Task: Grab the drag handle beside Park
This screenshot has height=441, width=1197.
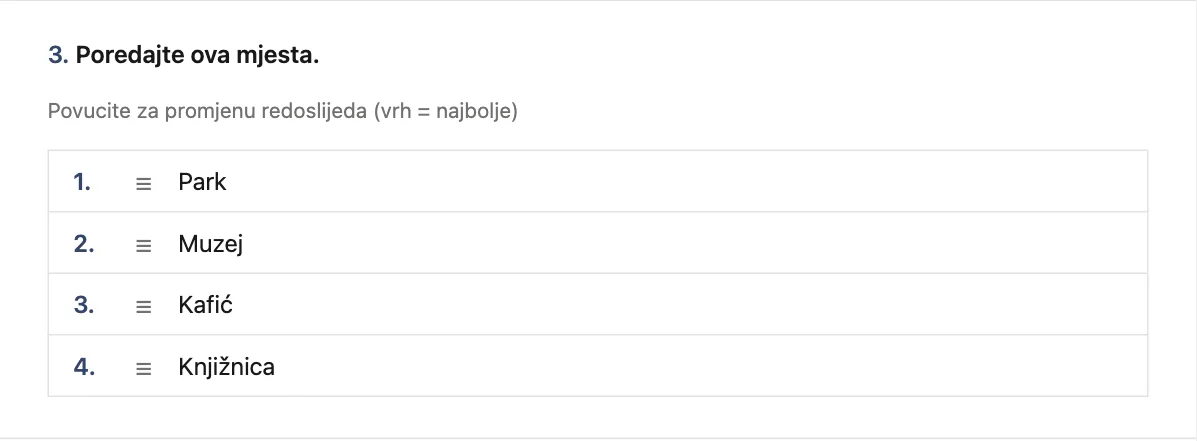Action: [x=144, y=183]
